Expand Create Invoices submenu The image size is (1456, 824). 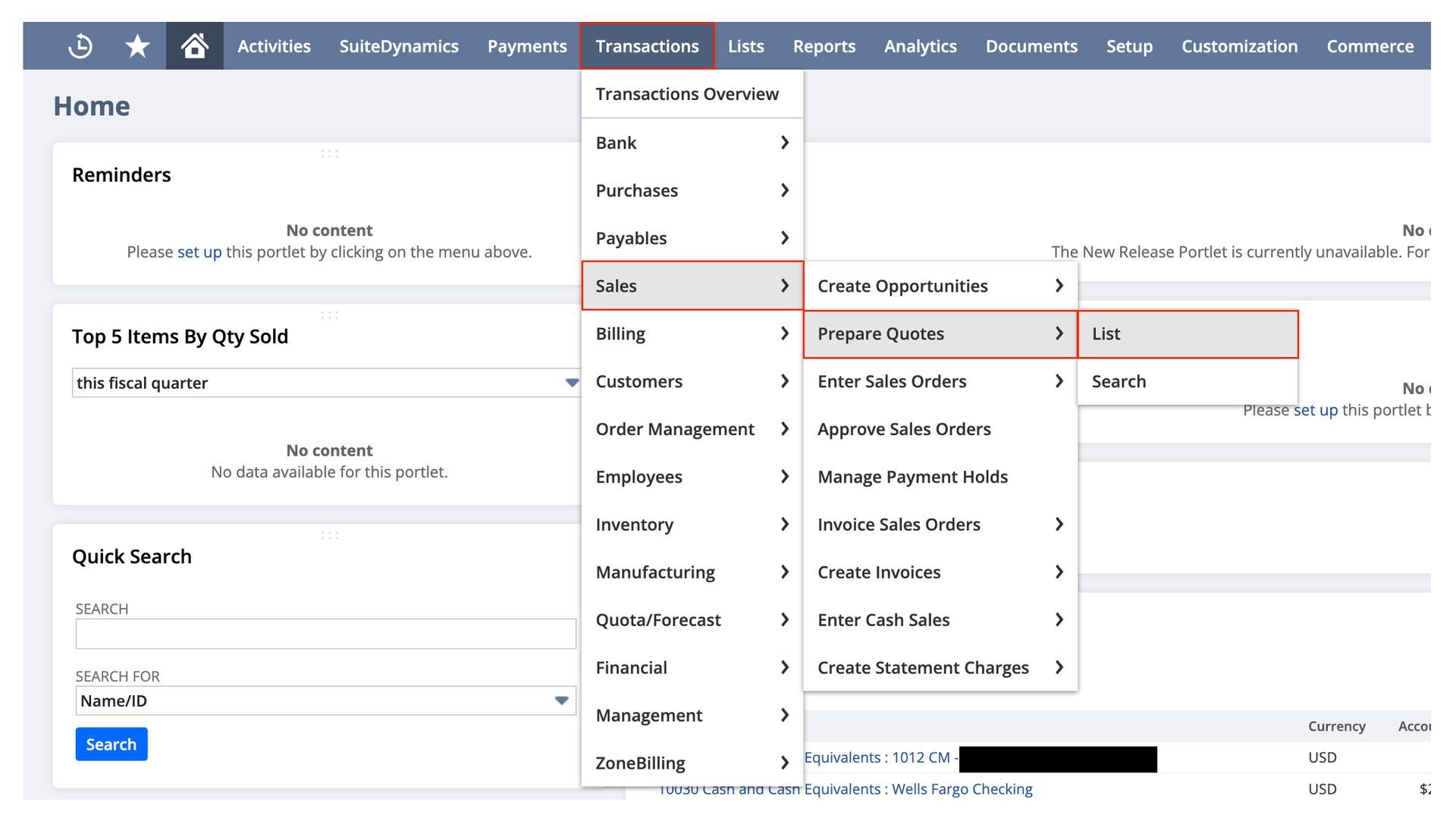pyautogui.click(x=940, y=572)
